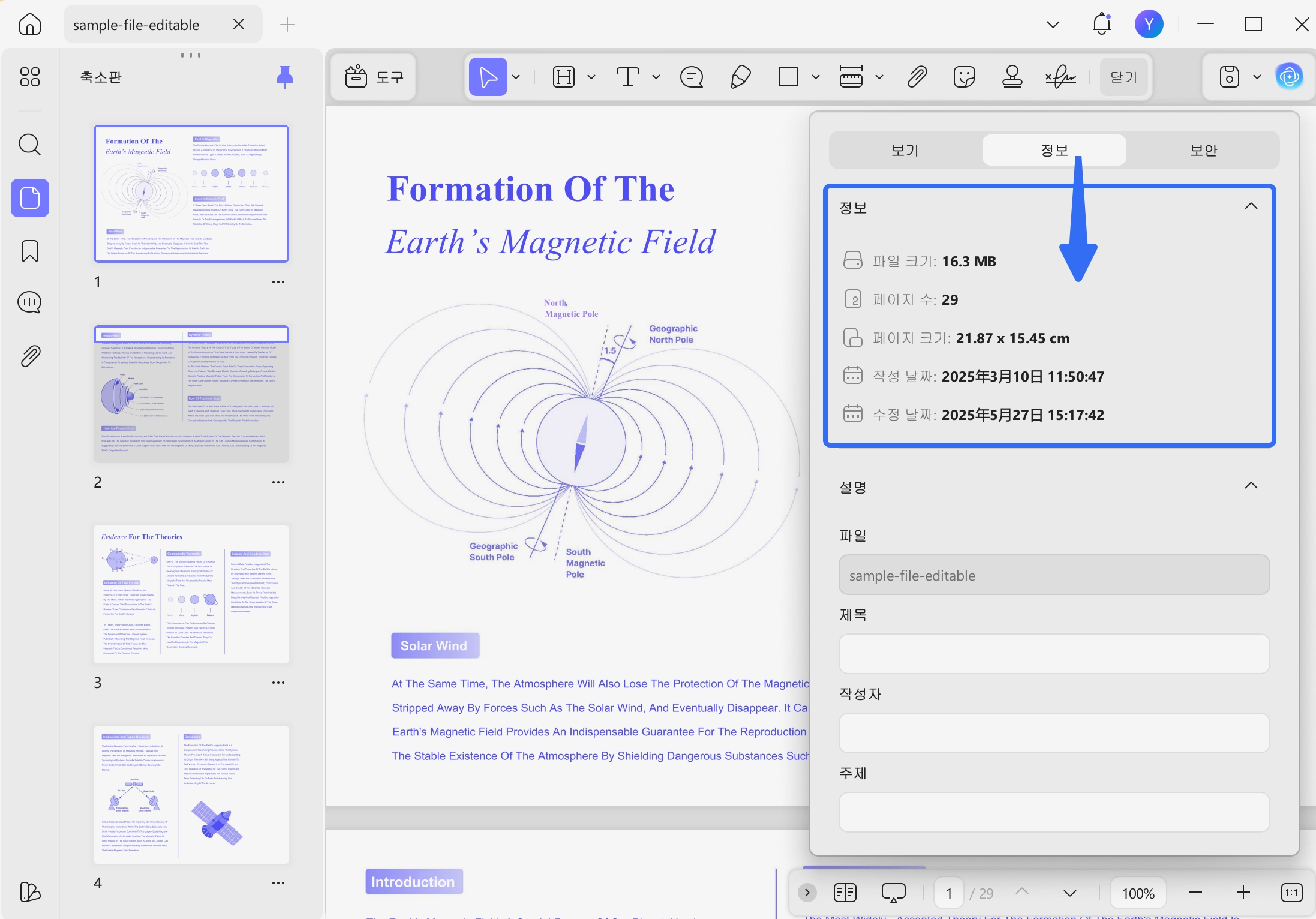Select the page thumbnails panel icon
The width and height of the screenshot is (1316, 919).
[30, 198]
